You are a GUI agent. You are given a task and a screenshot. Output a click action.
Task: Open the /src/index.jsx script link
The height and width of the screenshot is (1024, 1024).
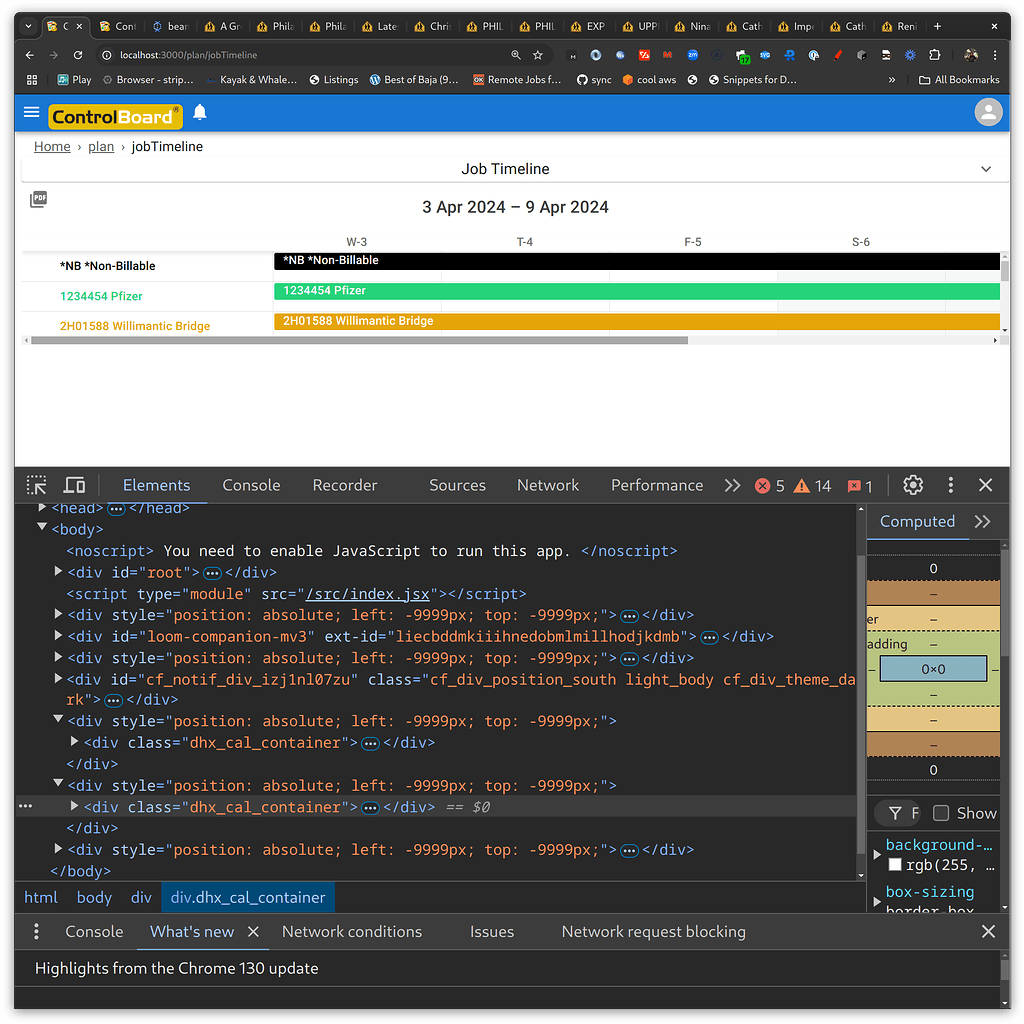pyautogui.click(x=368, y=594)
